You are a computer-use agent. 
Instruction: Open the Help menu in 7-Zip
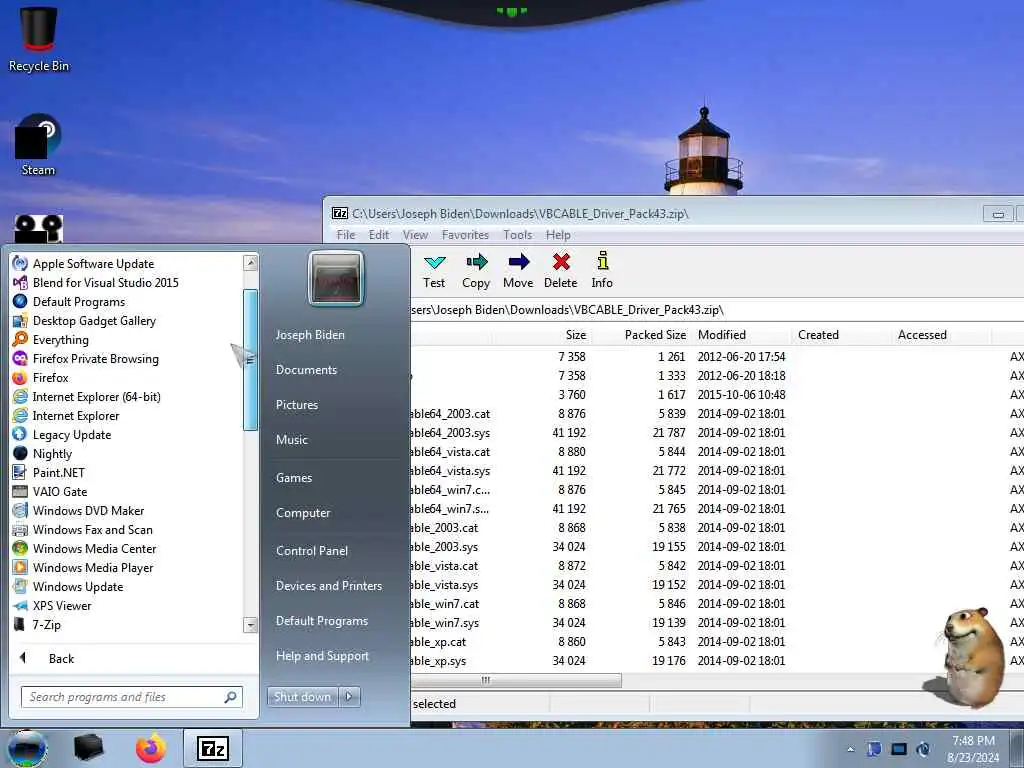point(558,234)
